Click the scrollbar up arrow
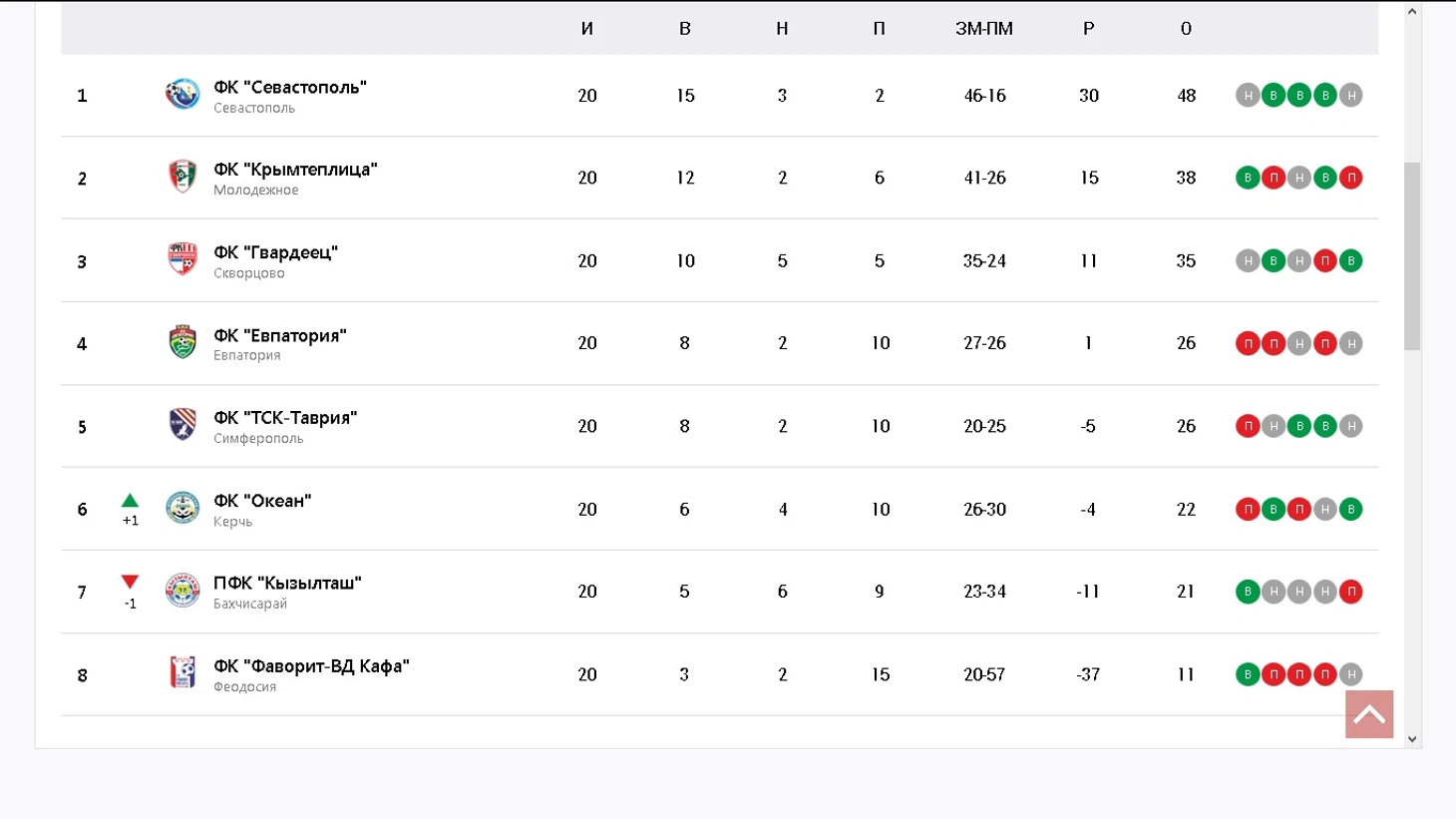Image resolution: width=1456 pixels, height=819 pixels. click(1412, 12)
